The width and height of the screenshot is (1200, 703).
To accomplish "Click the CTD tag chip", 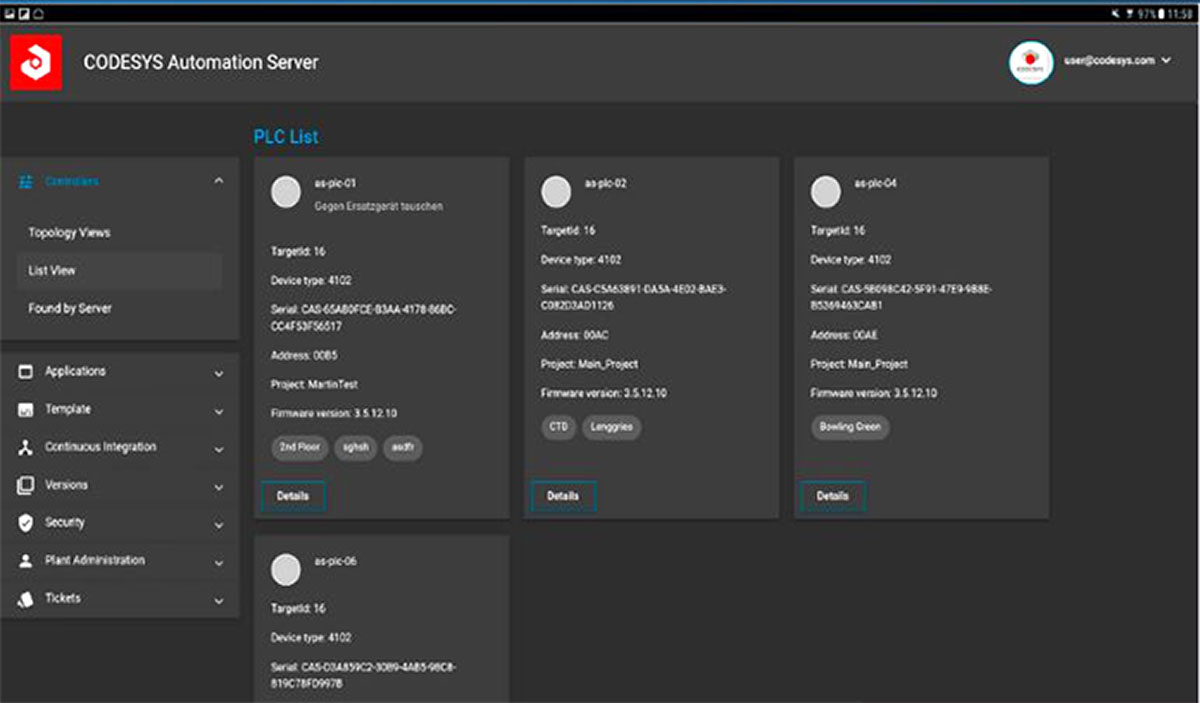I will pyautogui.click(x=559, y=427).
